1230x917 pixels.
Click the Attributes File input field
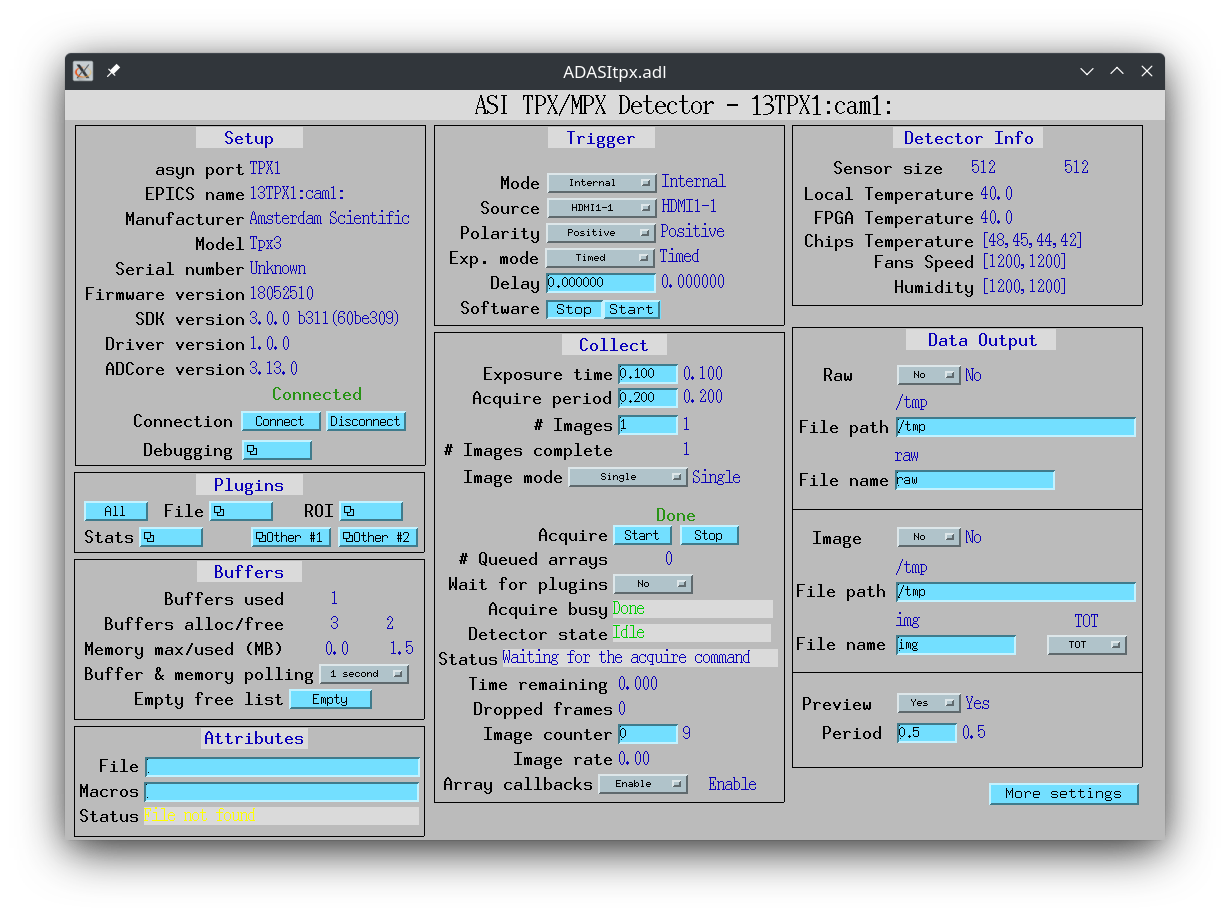click(282, 767)
